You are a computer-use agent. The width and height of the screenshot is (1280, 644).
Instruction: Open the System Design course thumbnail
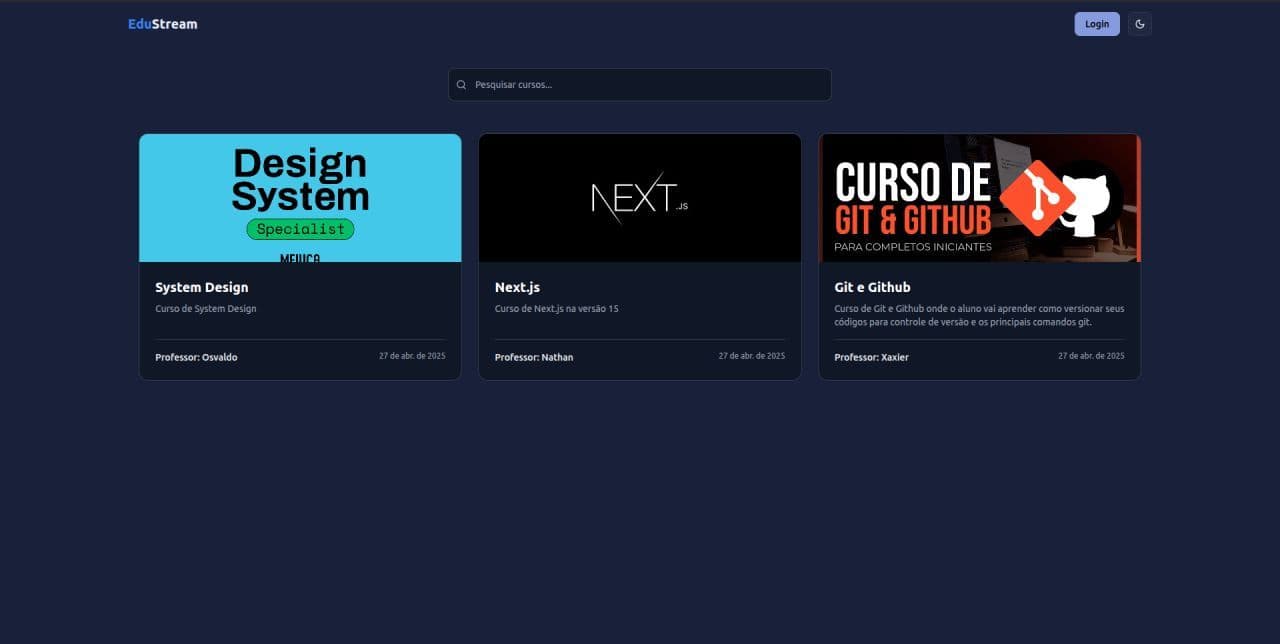point(300,197)
